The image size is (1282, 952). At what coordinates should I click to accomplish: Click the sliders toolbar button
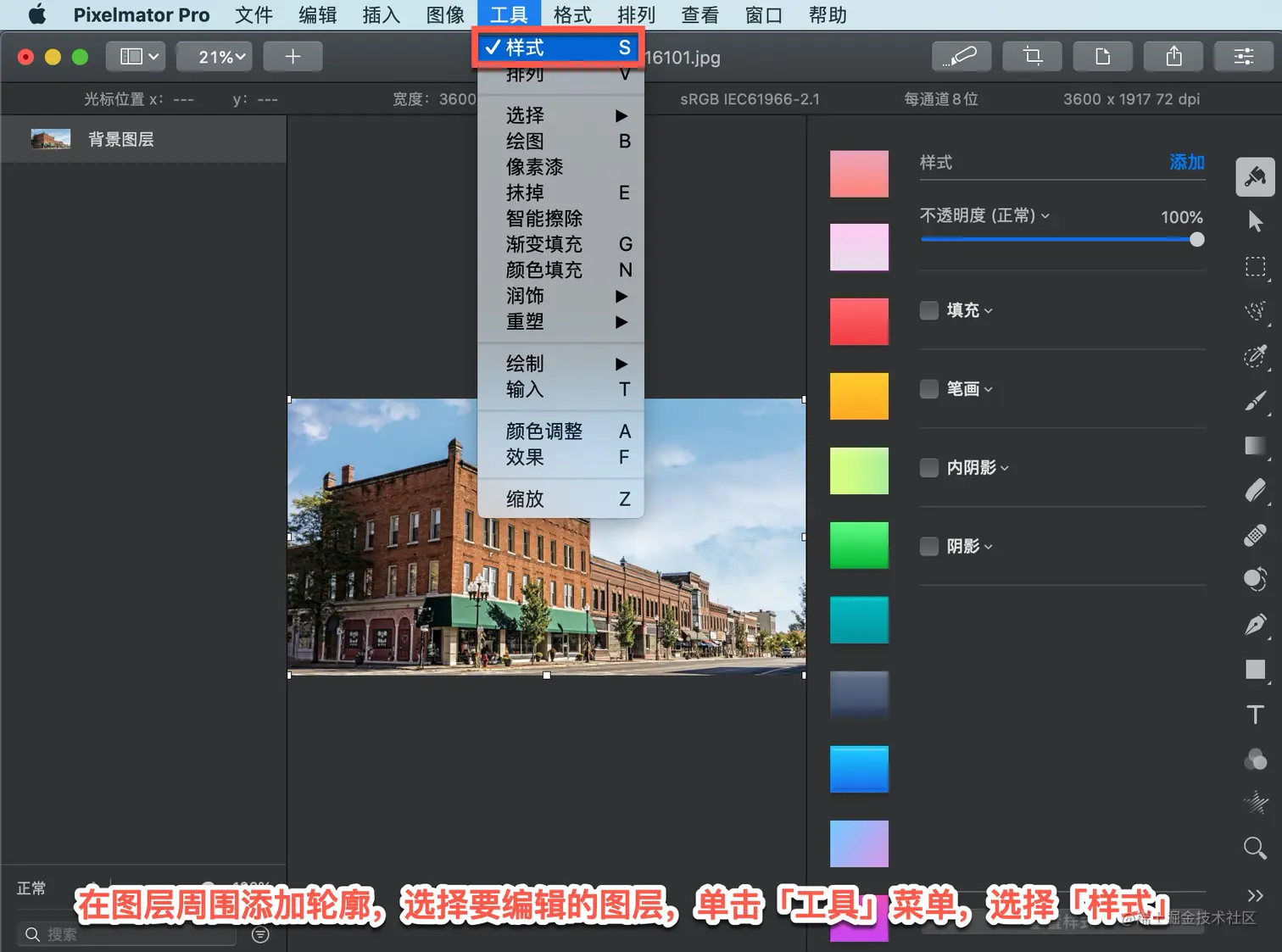click(1244, 57)
